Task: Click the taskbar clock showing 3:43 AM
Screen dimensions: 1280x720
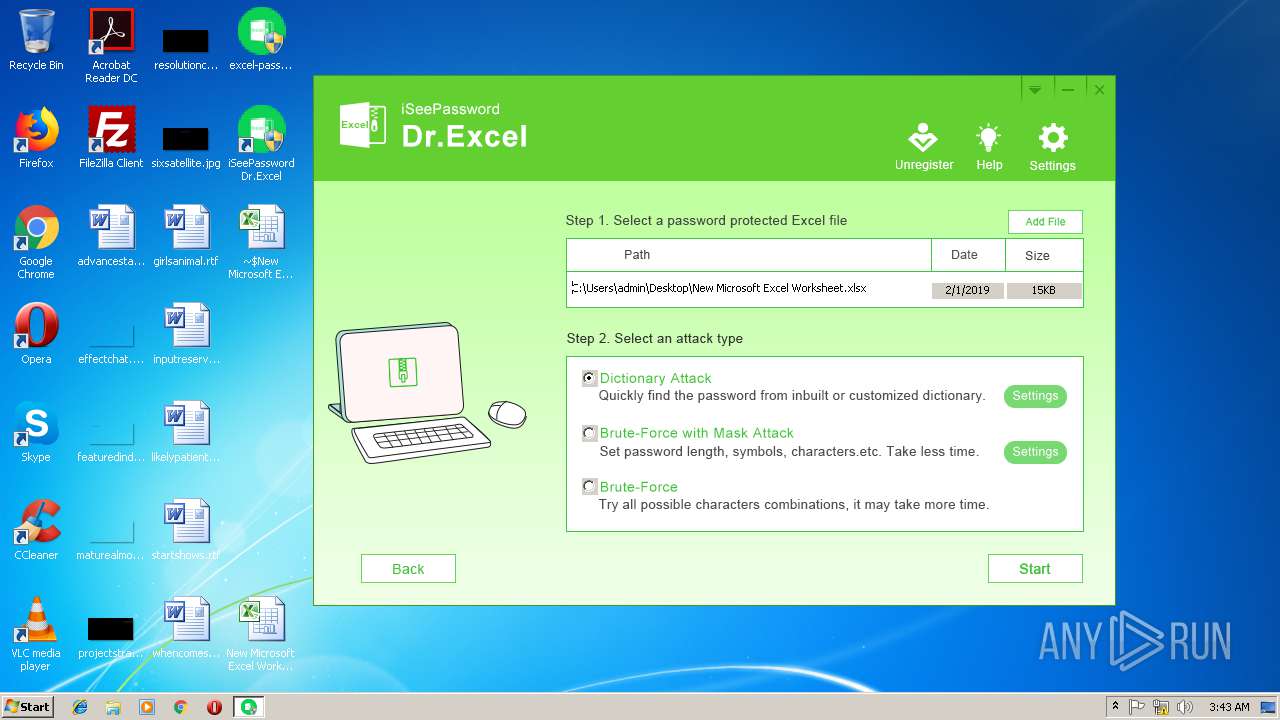Action: tap(1229, 707)
